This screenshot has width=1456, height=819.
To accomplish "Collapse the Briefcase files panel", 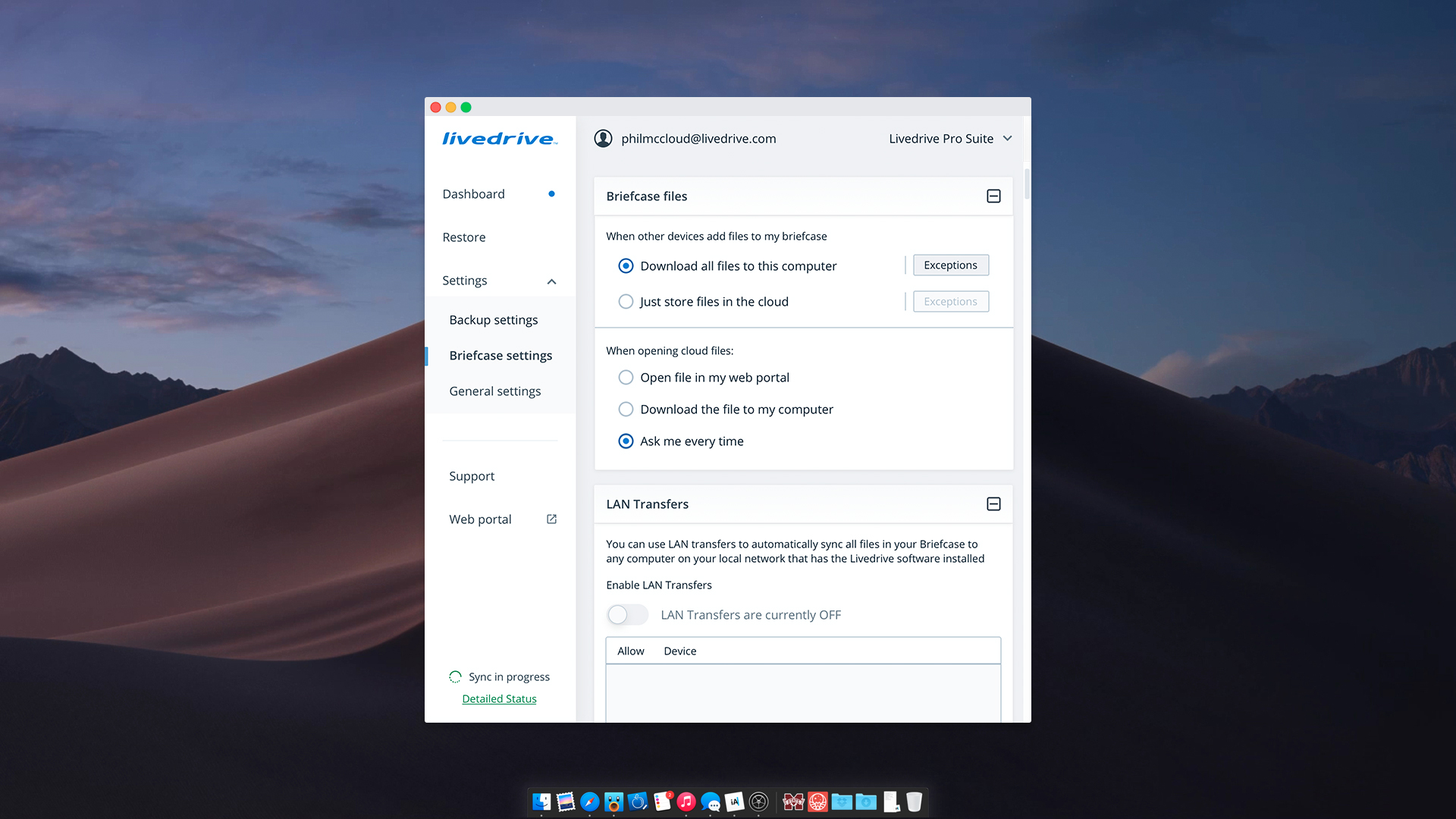I will tap(993, 196).
